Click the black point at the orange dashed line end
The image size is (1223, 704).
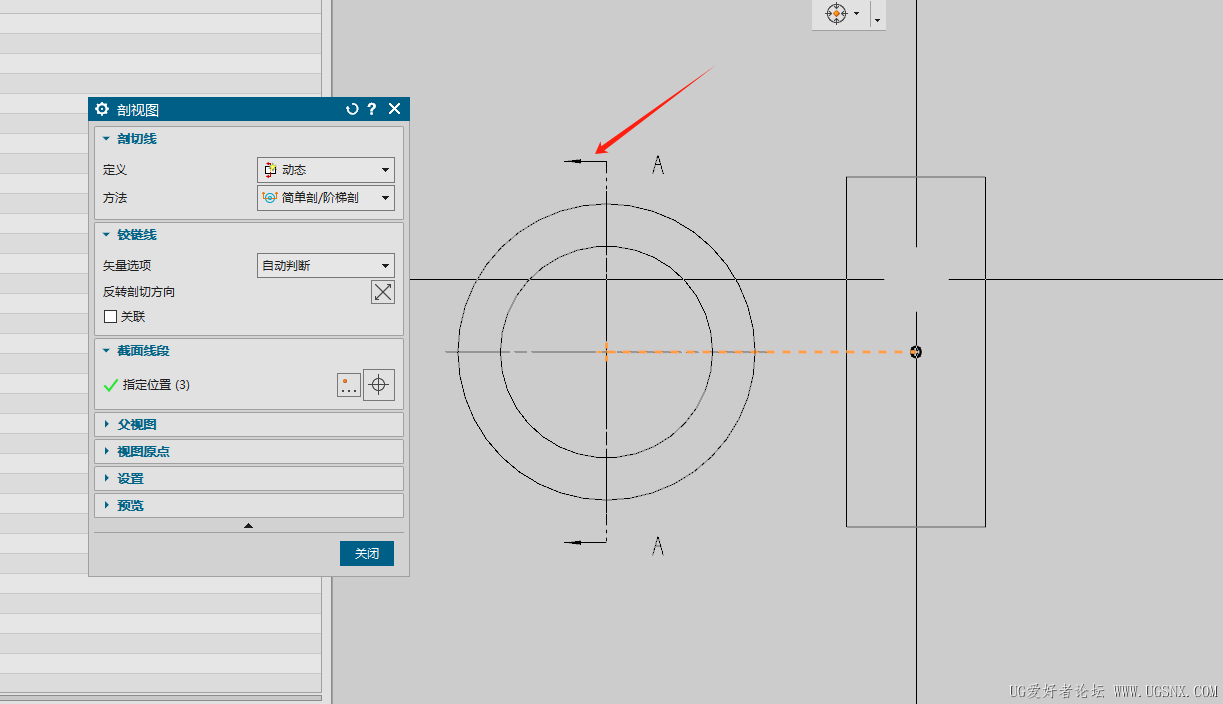pyautogui.click(x=916, y=352)
